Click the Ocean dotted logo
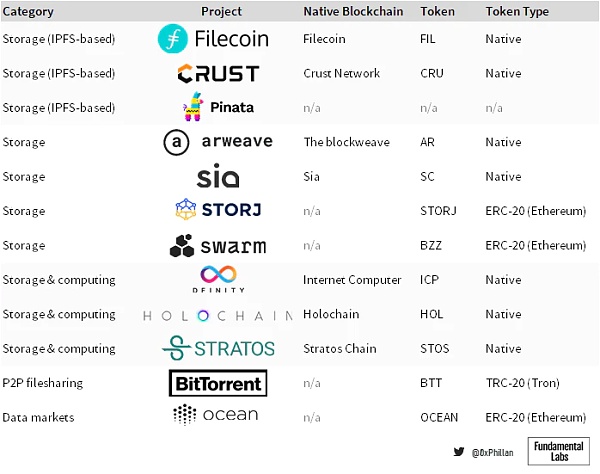This screenshot has width=600, height=474. coord(184,414)
